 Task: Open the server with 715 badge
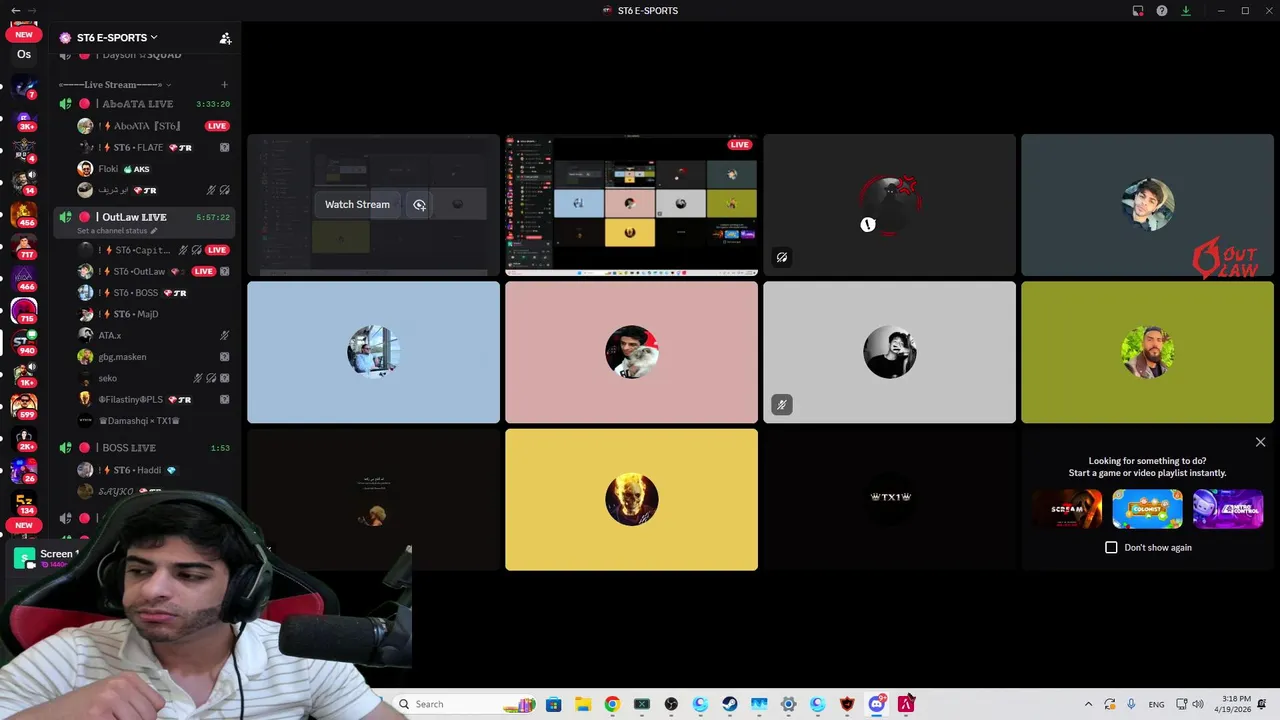(24, 311)
